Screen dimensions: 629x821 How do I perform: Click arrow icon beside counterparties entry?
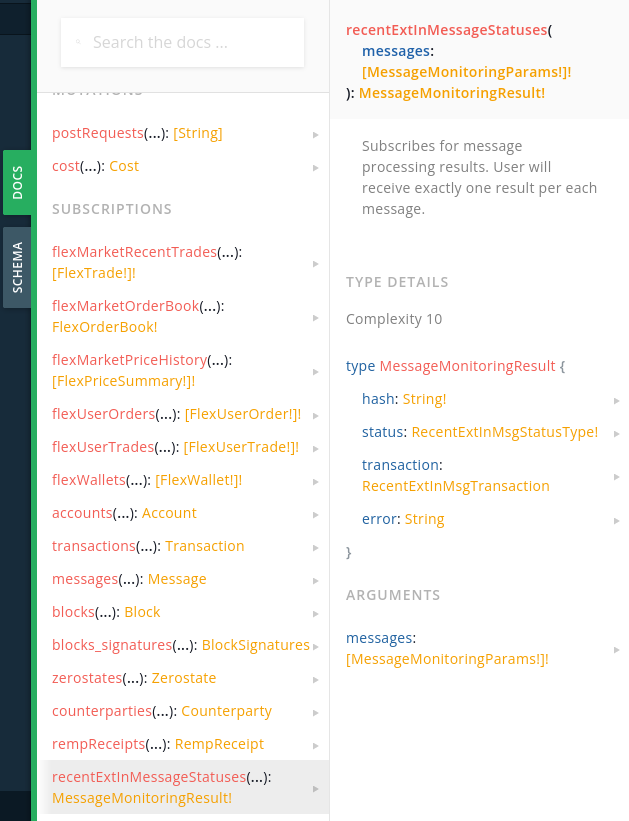pos(316,712)
